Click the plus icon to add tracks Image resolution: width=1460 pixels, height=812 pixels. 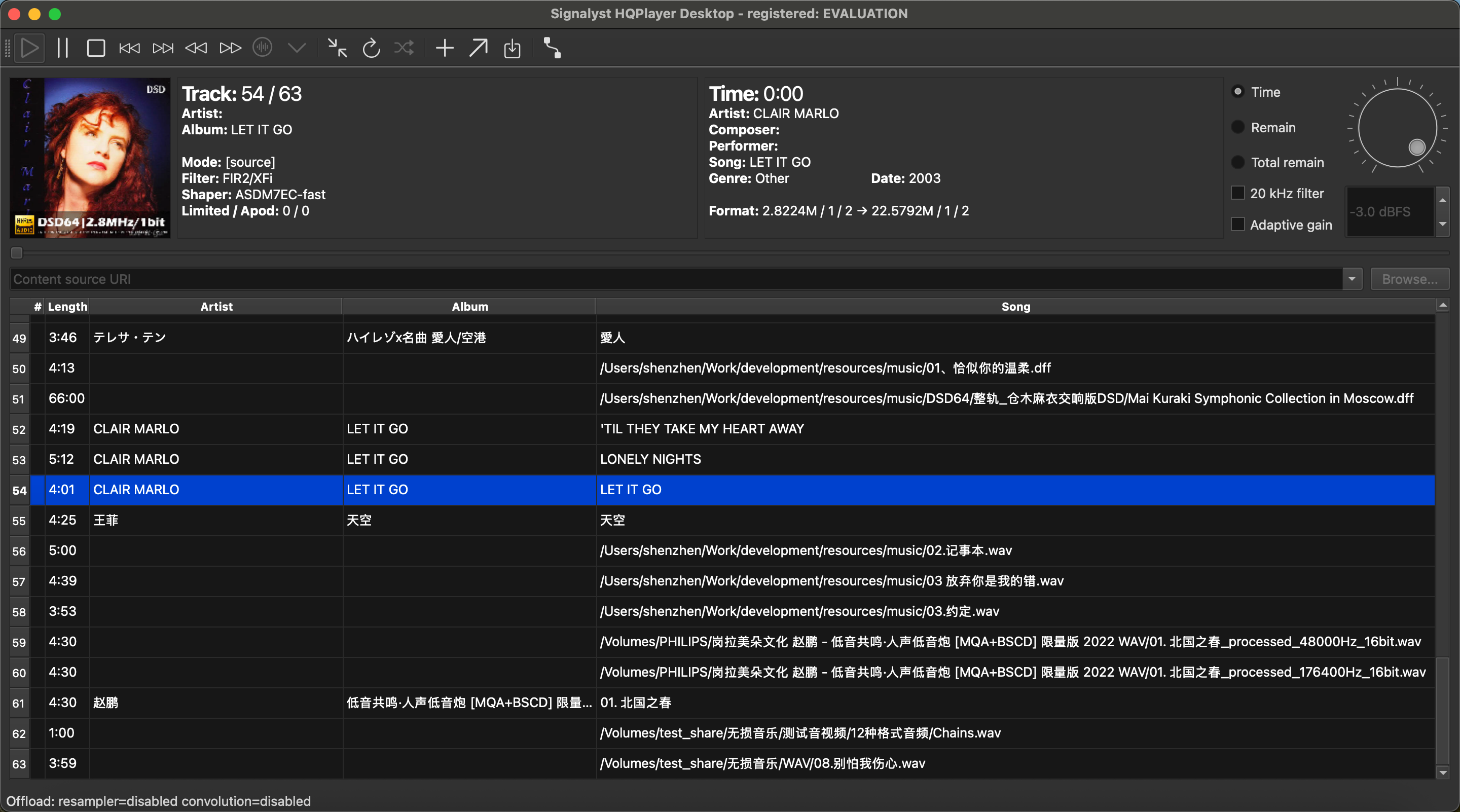pos(445,48)
